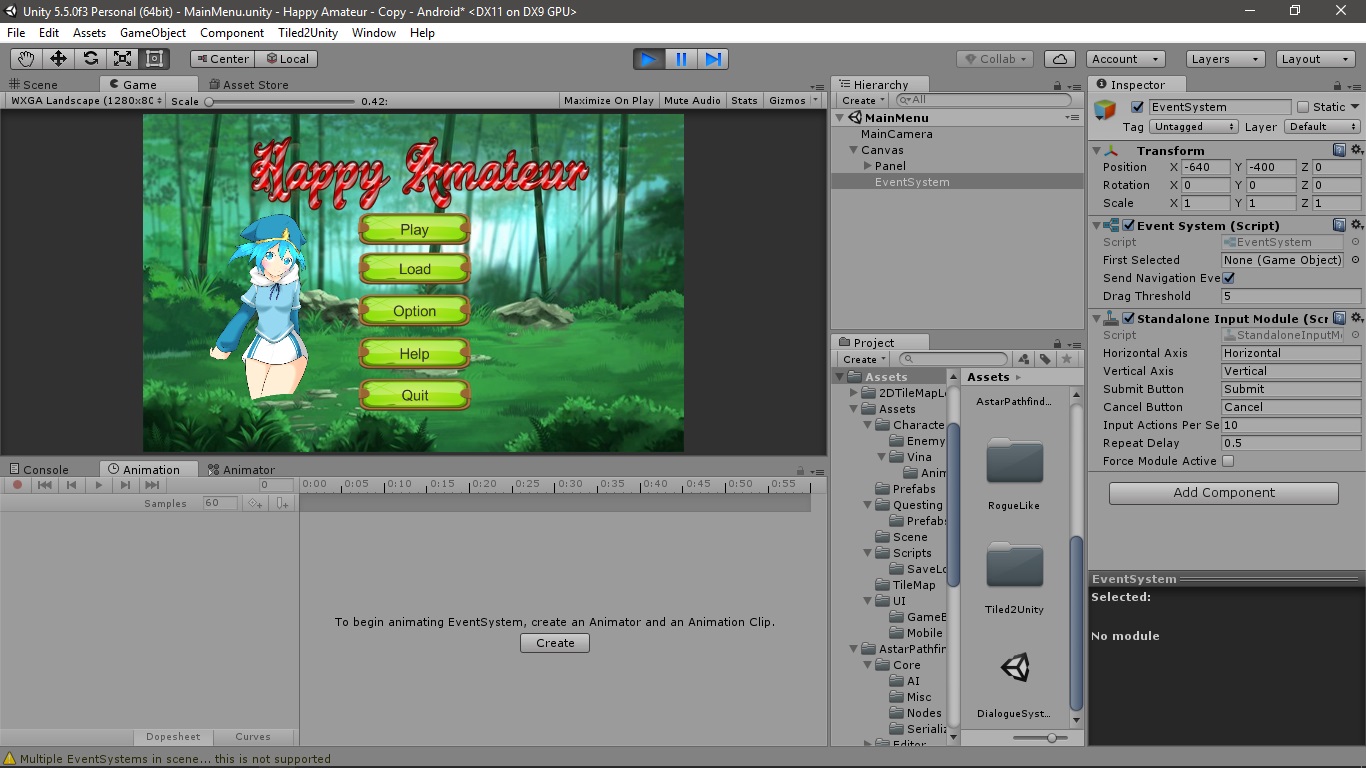1366x768 pixels.
Task: Select the Scale tool
Action: click(122, 58)
